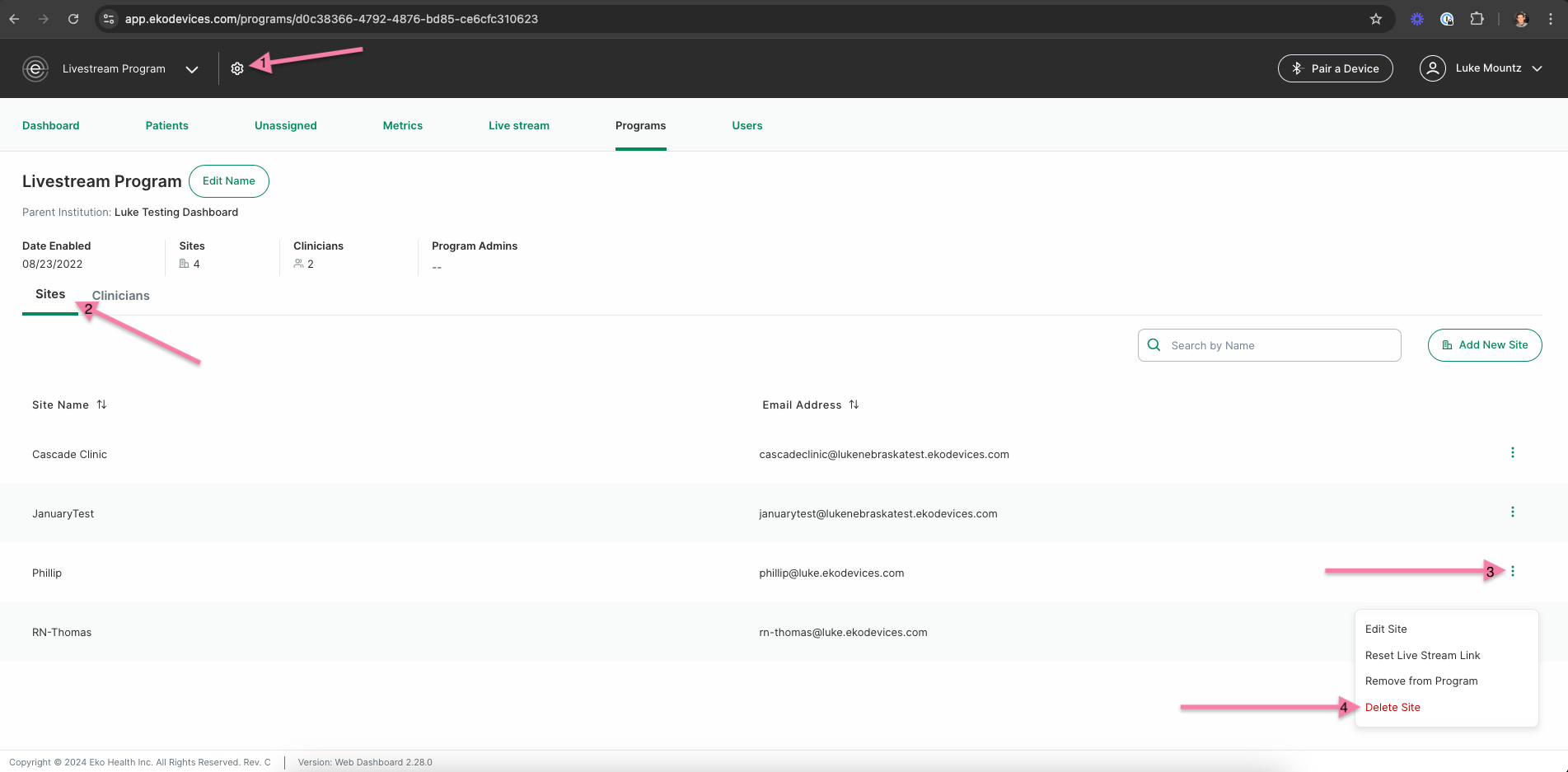
Task: Click Pair a Device button
Action: pos(1335,68)
